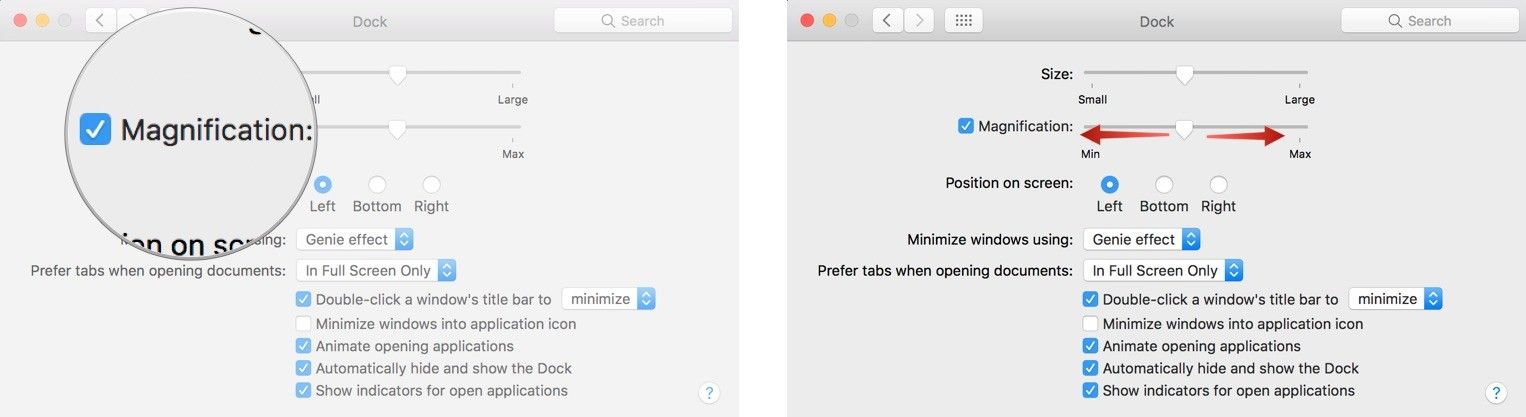Open the Genie effect dropdown in right window
1526x417 pixels.
pyautogui.click(x=1142, y=239)
